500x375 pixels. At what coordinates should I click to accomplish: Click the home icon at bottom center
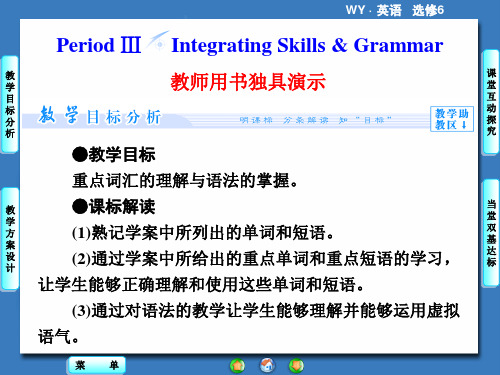click(267, 365)
